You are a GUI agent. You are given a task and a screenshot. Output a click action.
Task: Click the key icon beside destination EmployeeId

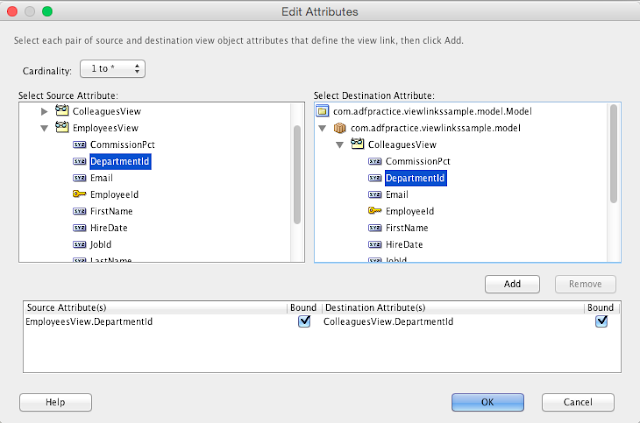[x=375, y=212]
